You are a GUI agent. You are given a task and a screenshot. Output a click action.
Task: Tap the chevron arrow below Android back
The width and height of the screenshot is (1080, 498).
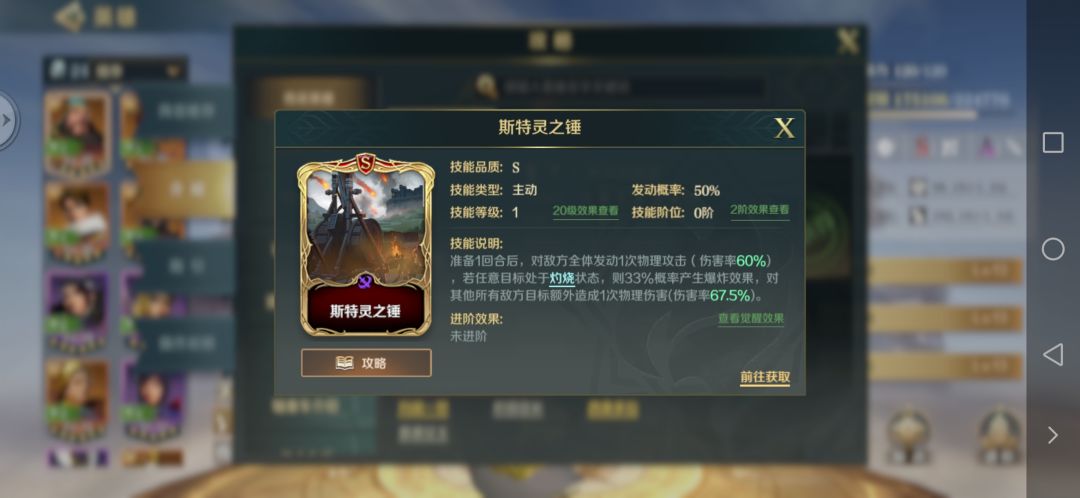click(1053, 435)
